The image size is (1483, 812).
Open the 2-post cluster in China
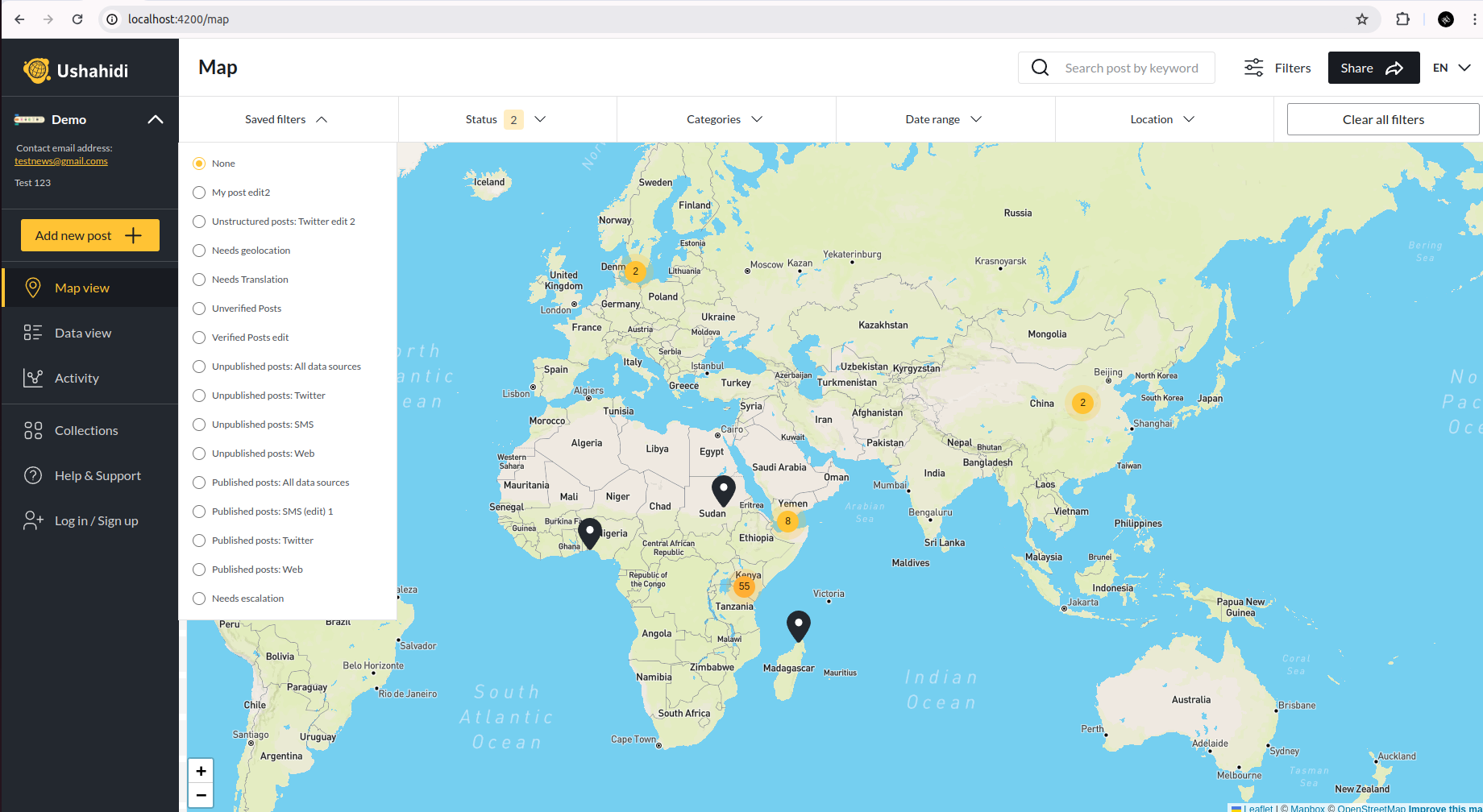coord(1082,403)
